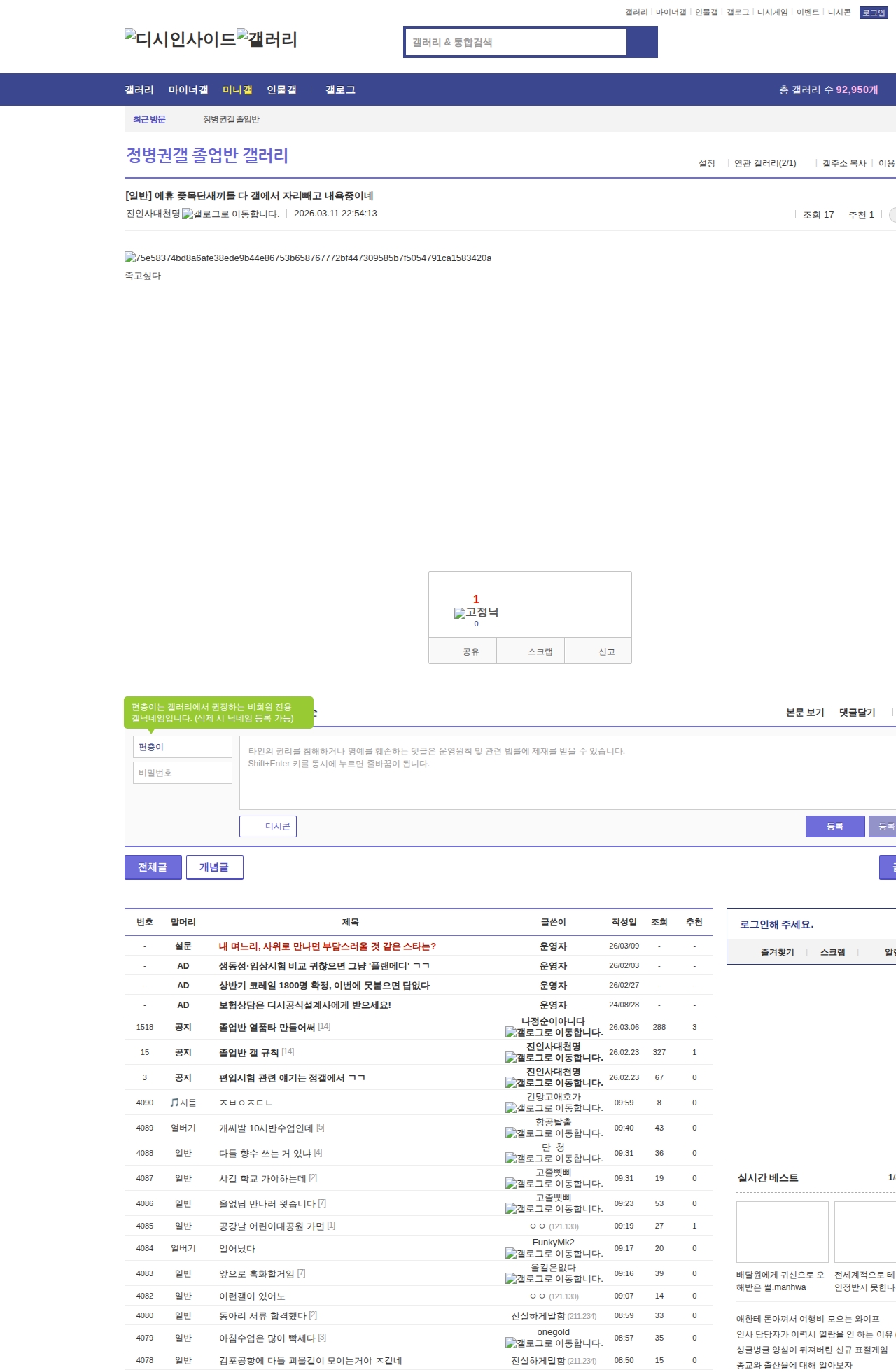Focus the 갤러리 & 통합검색 search field
896x1372 pixels.
[516, 42]
